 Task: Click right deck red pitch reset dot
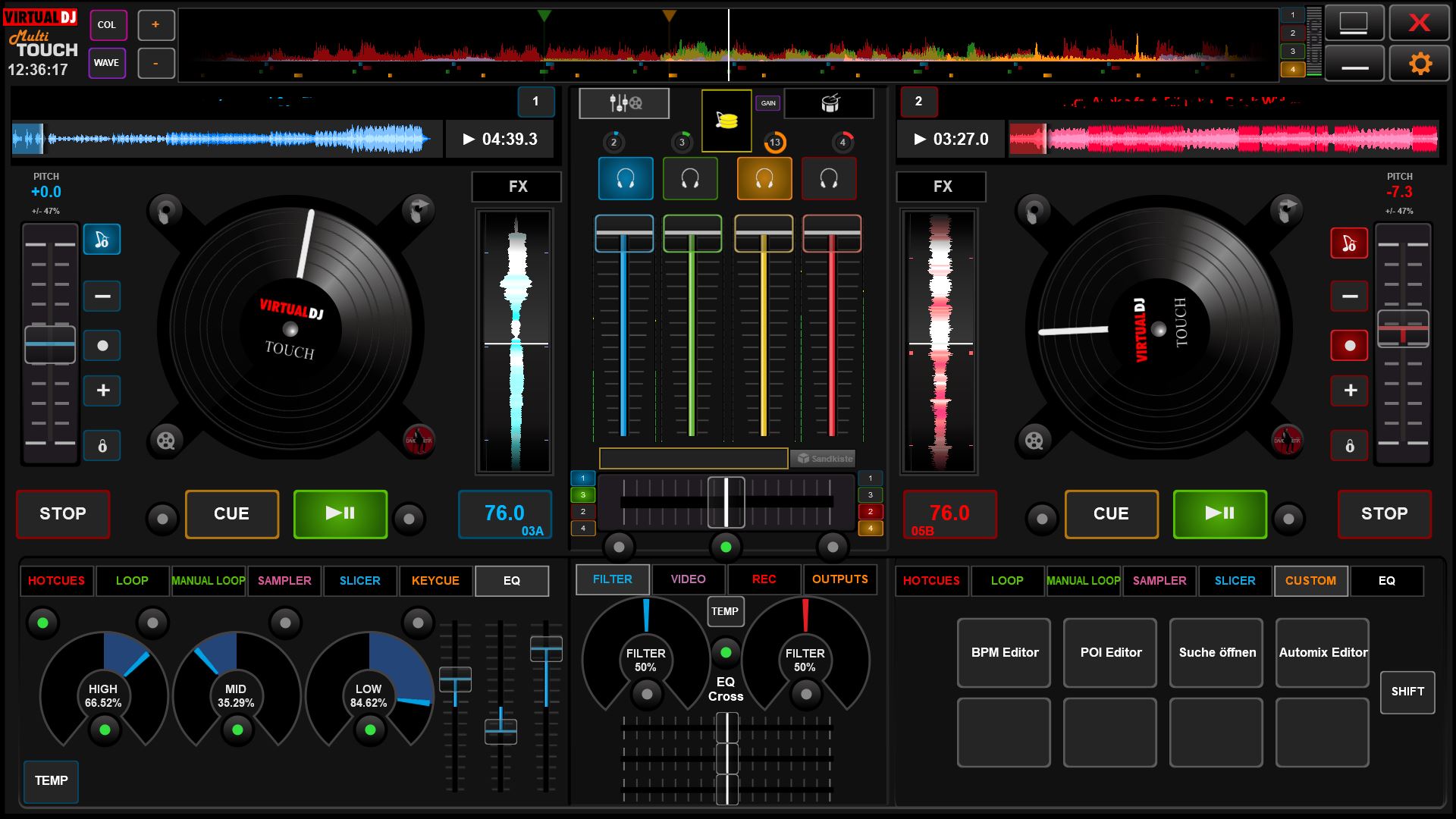coord(1349,346)
